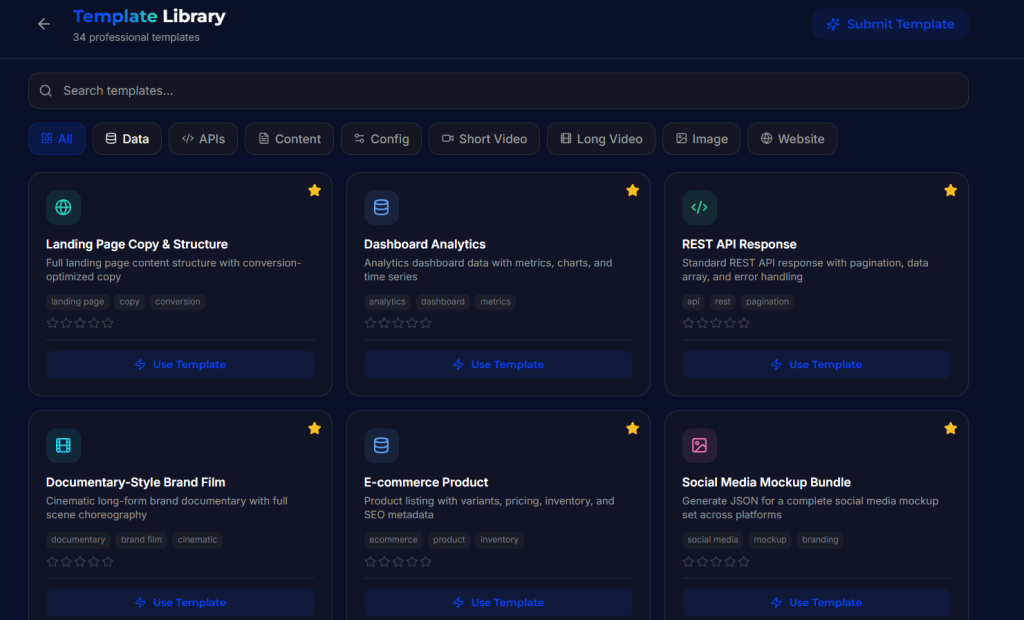Toggle favorite star on Dashboard Analytics card
1024x620 pixels.
632,190
